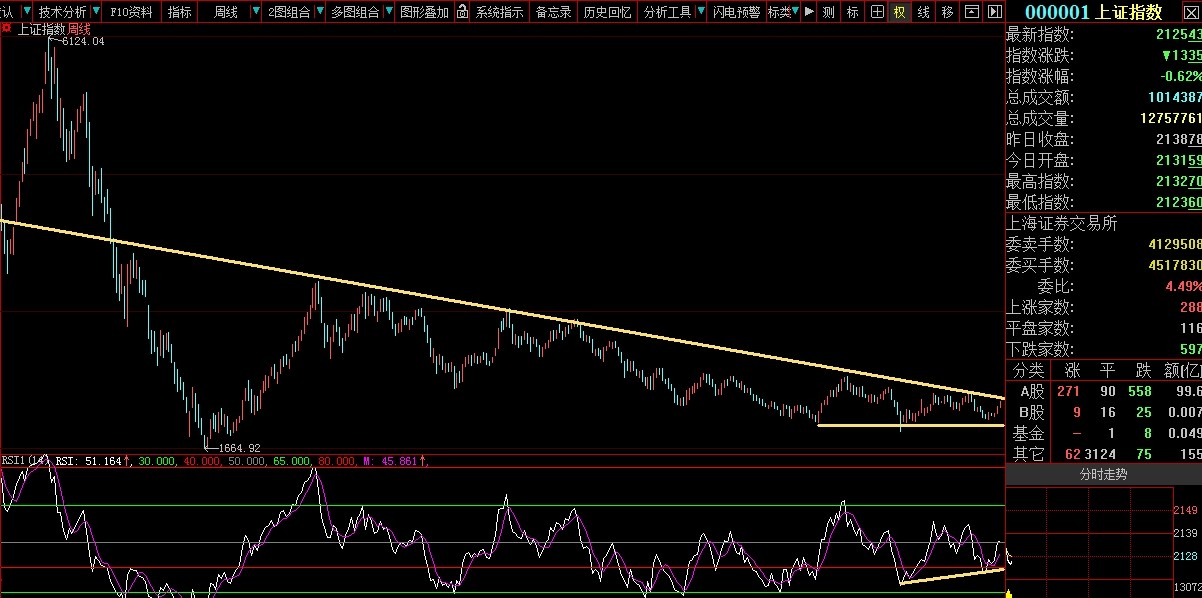Open dropdown arrow next to 标类
Image resolution: width=1202 pixels, height=598 pixels.
coord(796,12)
